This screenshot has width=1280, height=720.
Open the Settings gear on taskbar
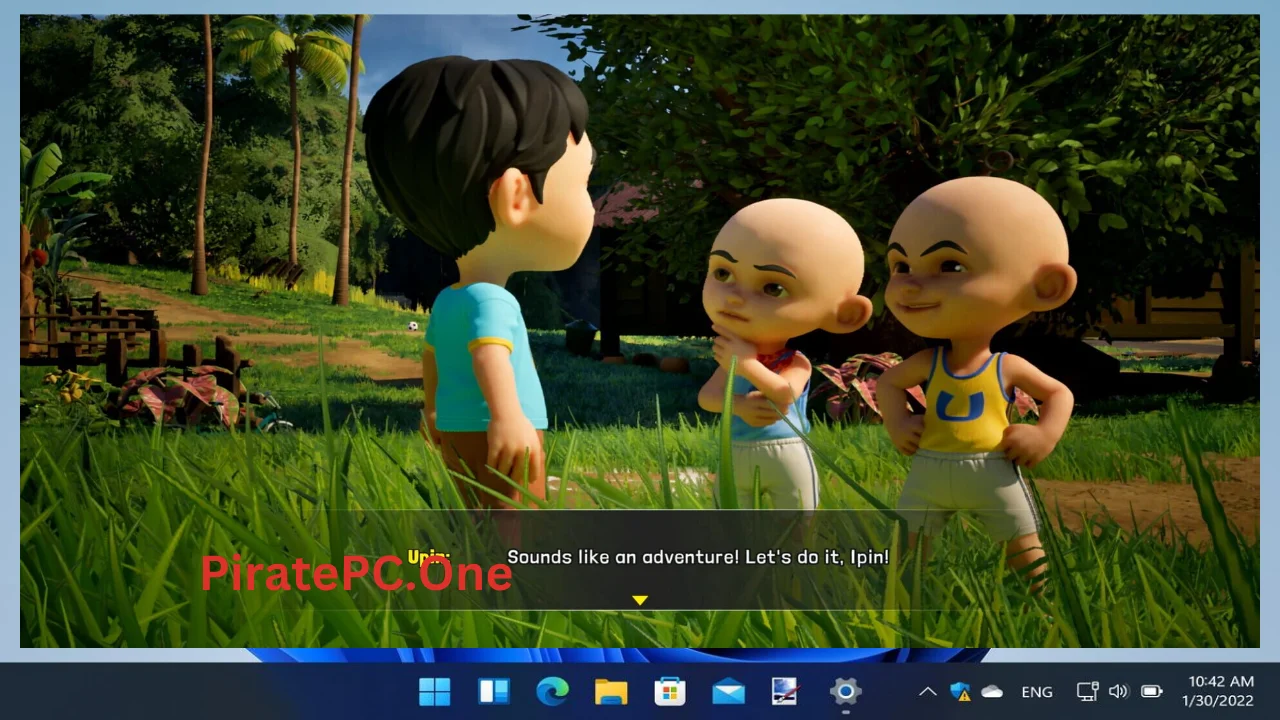coord(845,691)
